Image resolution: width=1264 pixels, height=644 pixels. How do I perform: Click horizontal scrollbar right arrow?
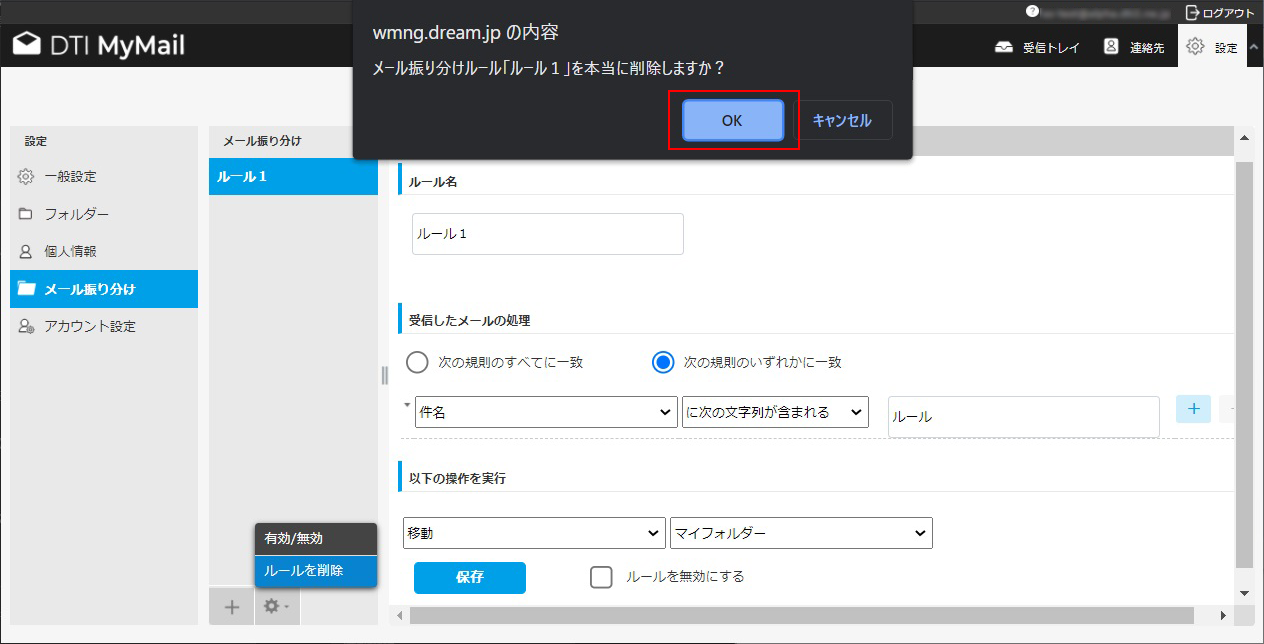pos(1222,615)
